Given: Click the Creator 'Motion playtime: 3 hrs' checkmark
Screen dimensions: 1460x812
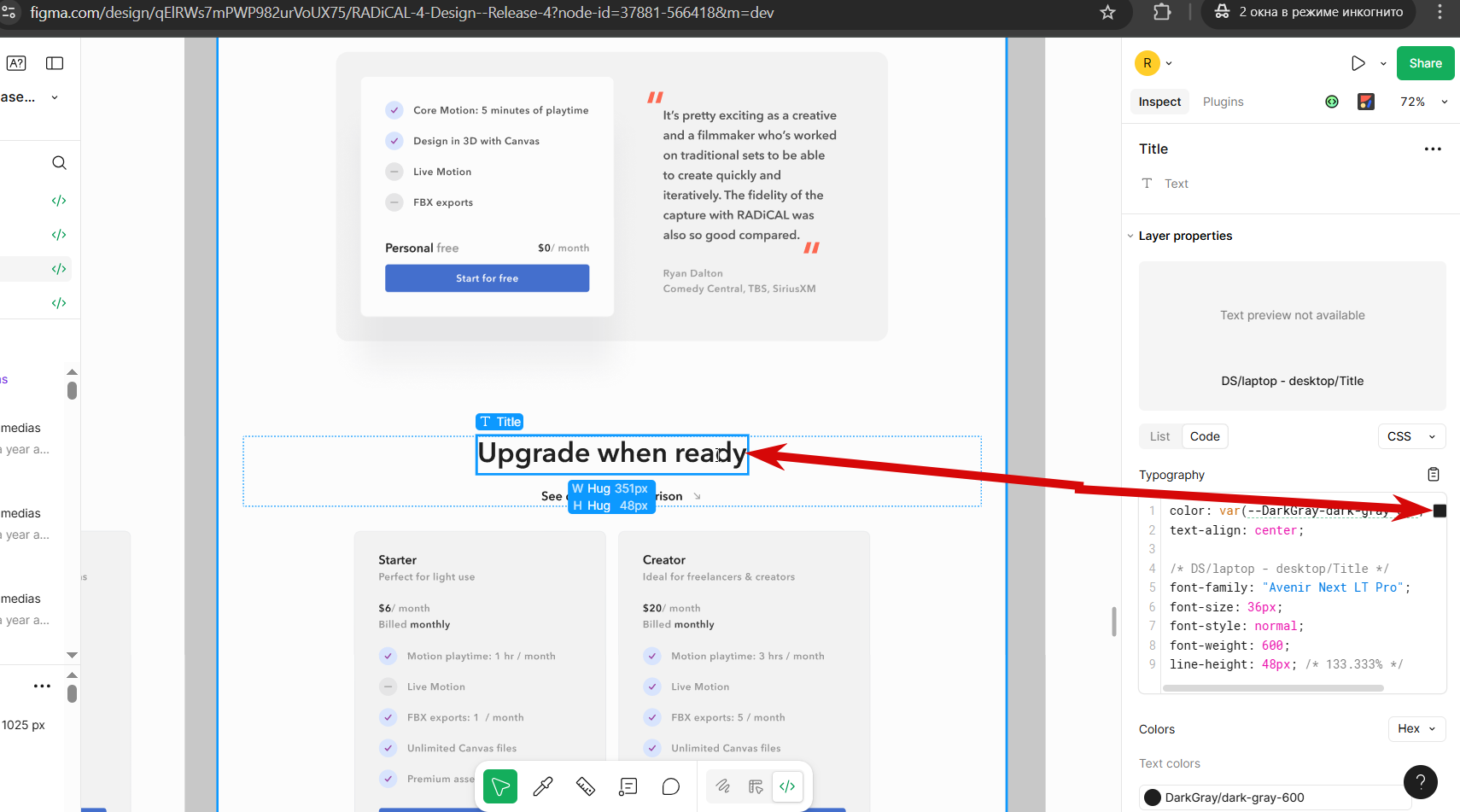Looking at the screenshot, I should pos(652,656).
